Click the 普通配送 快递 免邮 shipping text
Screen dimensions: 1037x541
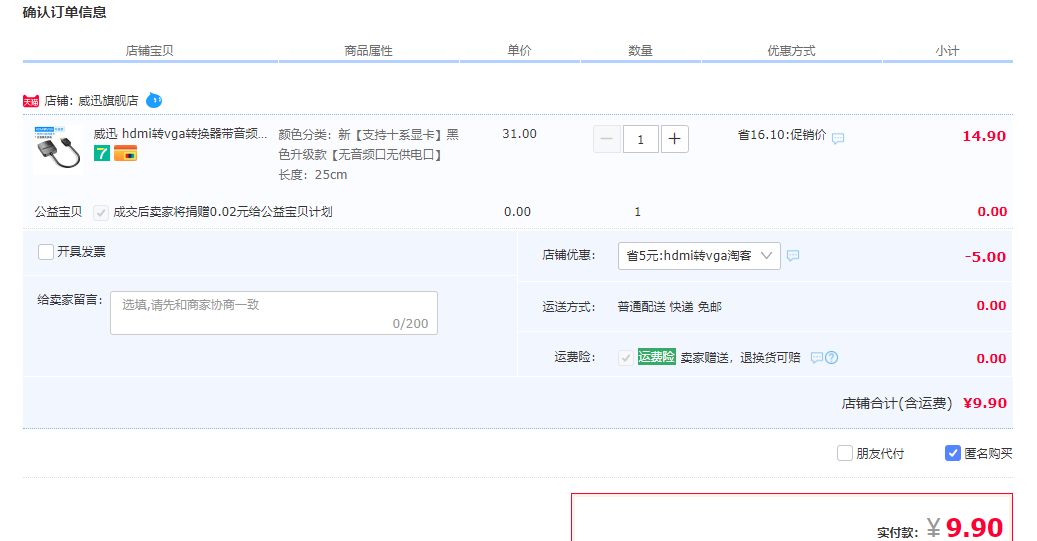(669, 307)
